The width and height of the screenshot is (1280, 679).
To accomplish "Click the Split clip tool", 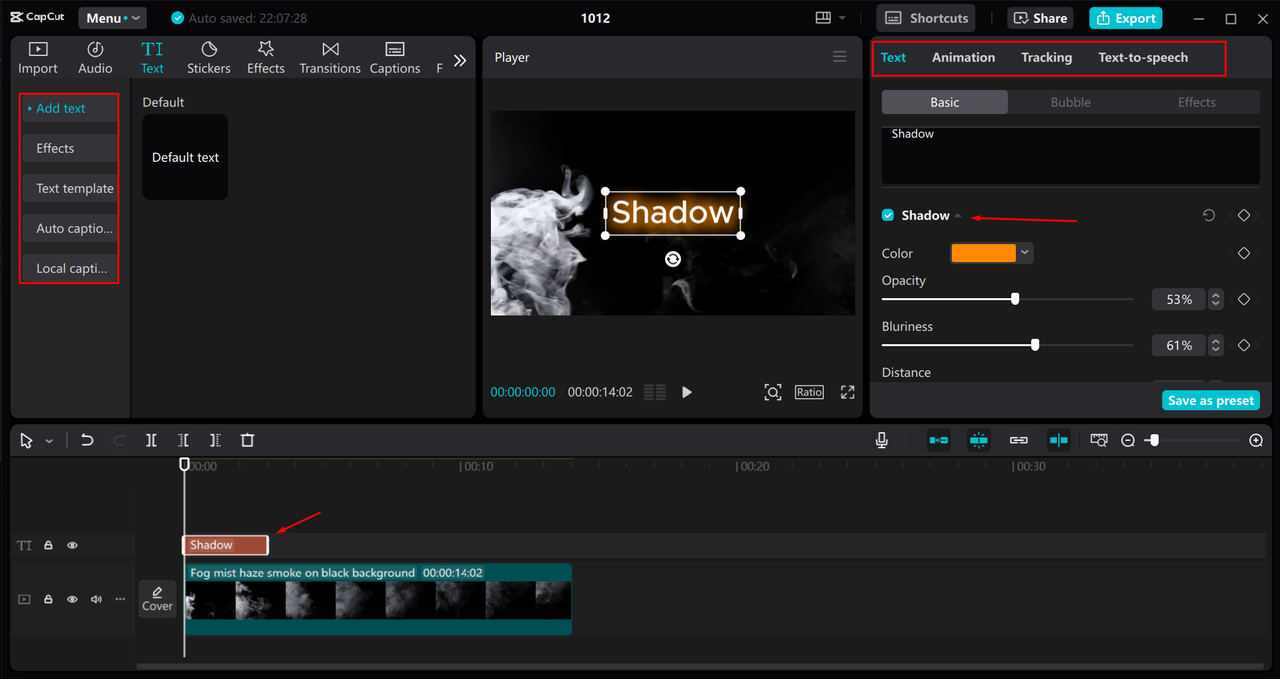I will pyautogui.click(x=151, y=440).
